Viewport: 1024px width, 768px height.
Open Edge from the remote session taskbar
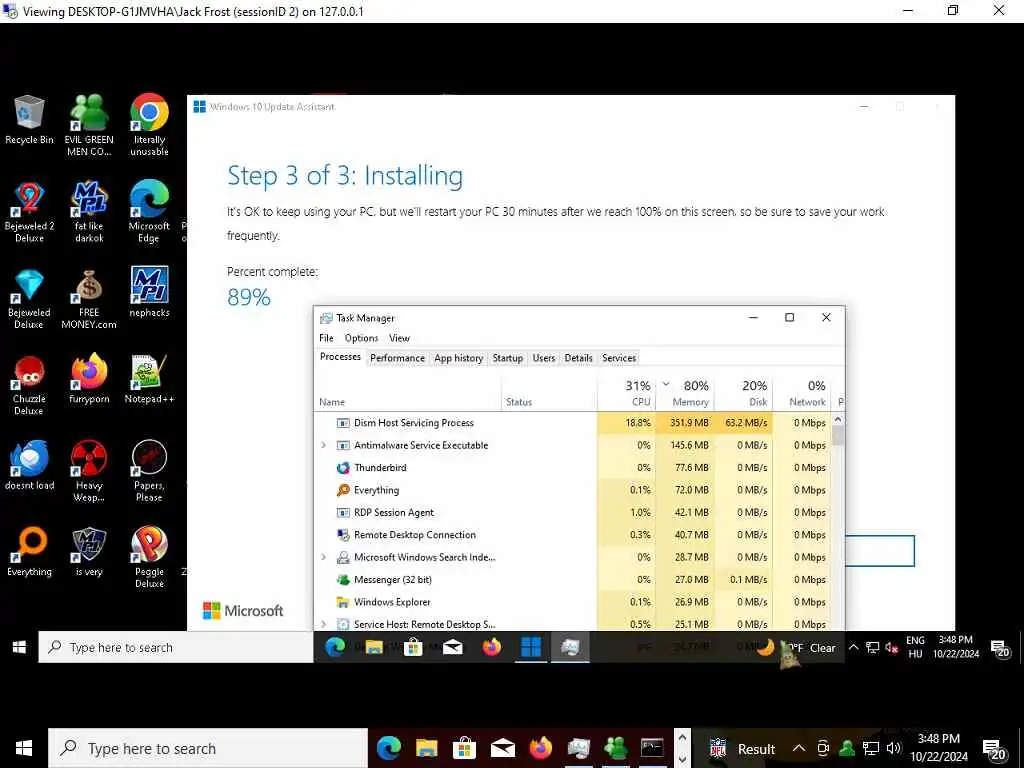click(x=335, y=647)
